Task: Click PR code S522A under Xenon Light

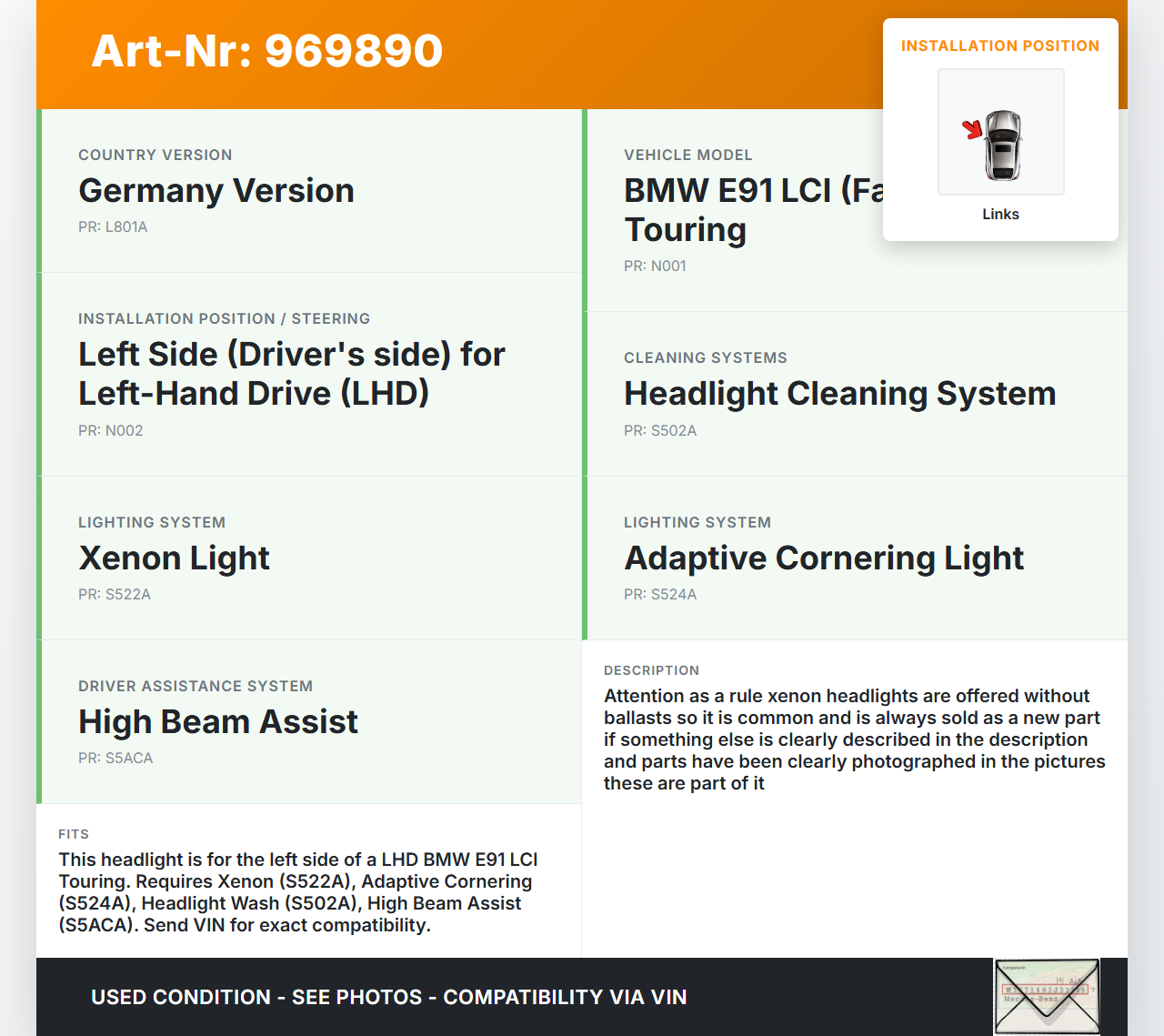Action: click(x=115, y=595)
